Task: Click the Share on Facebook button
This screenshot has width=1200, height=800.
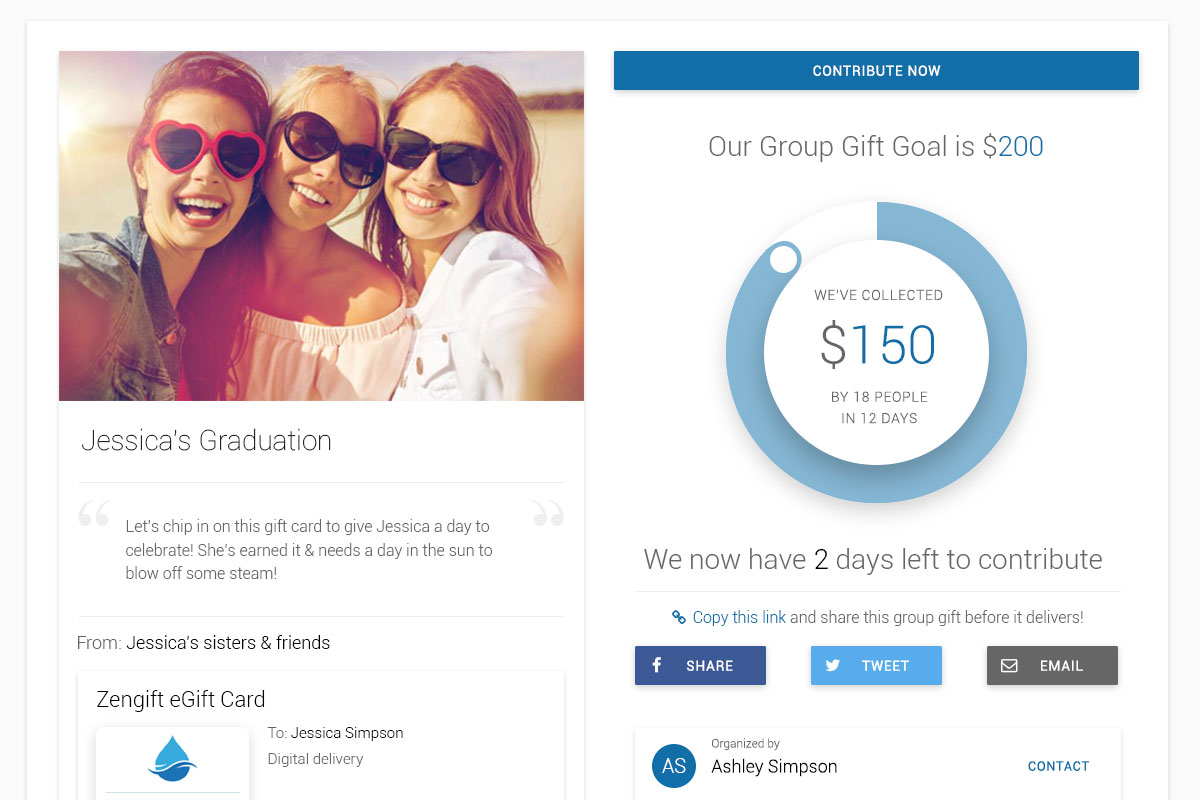Action: click(x=700, y=665)
